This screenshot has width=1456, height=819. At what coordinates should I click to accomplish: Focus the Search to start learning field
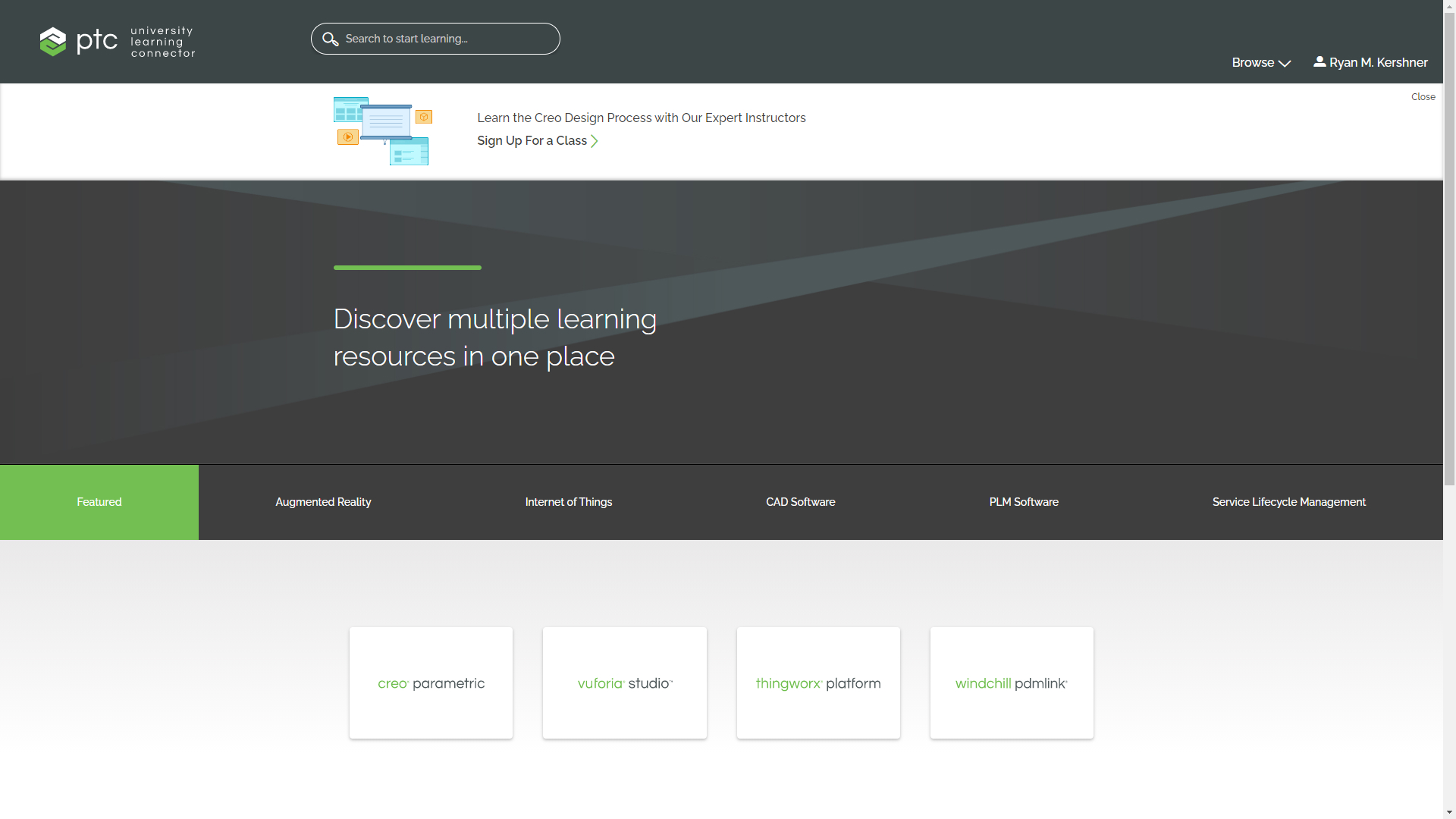pos(435,39)
